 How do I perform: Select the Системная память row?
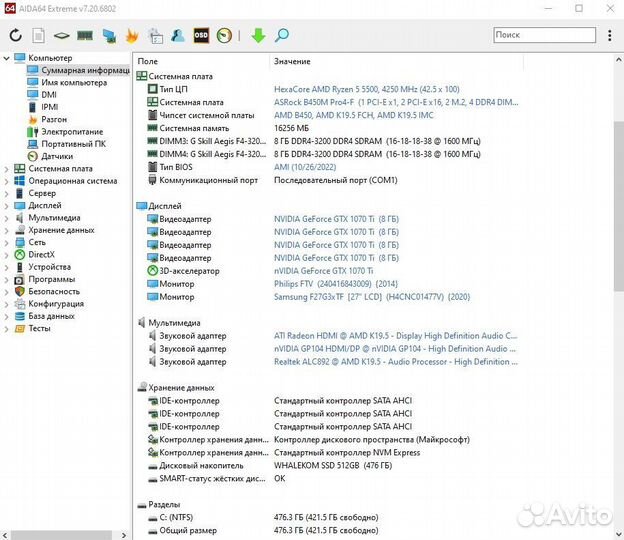click(x=228, y=128)
